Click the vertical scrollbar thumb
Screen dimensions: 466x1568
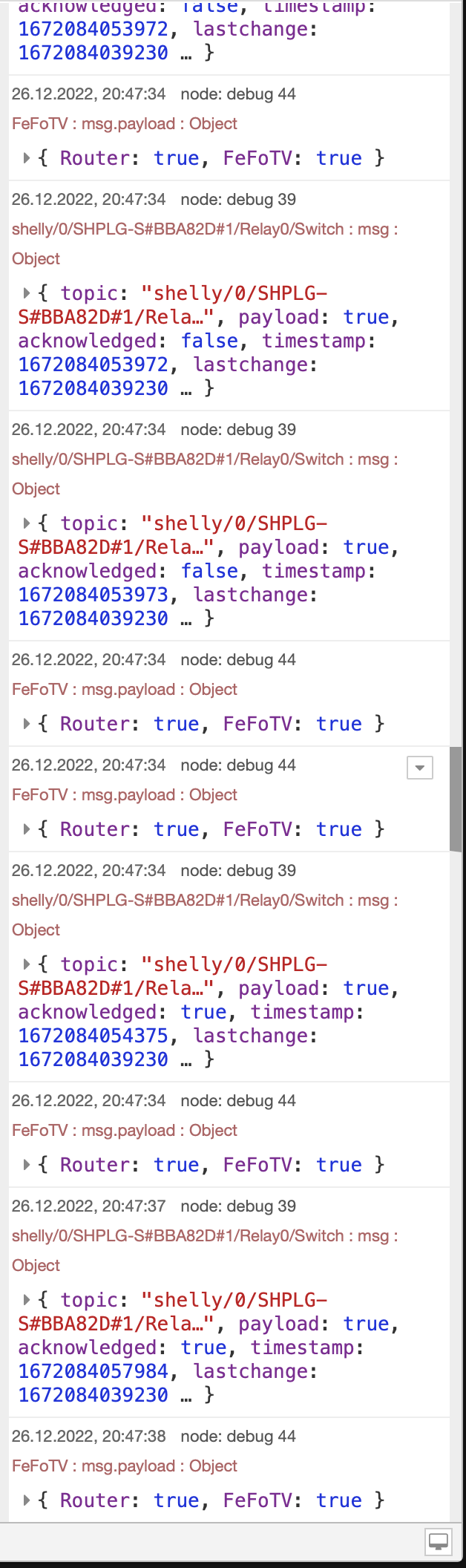point(456,798)
